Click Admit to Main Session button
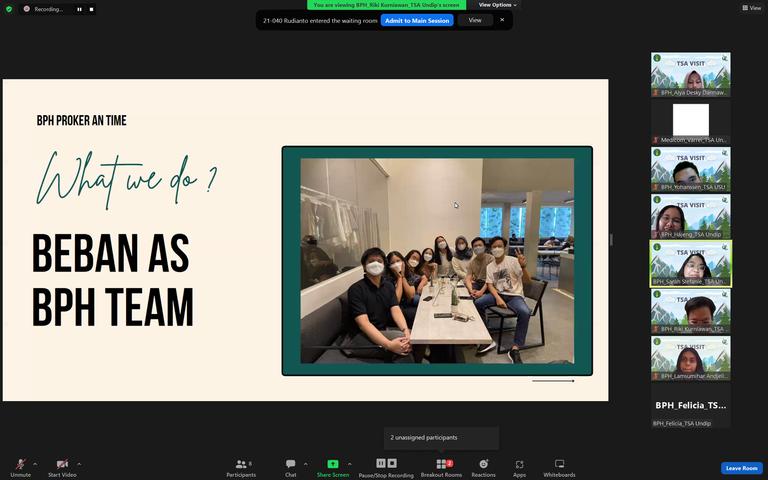Viewport: 768px width, 480px height. coord(417,21)
